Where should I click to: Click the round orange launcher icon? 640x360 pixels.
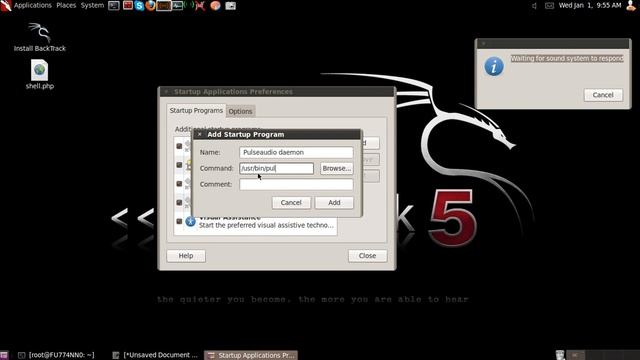pyautogui.click(x=216, y=6)
